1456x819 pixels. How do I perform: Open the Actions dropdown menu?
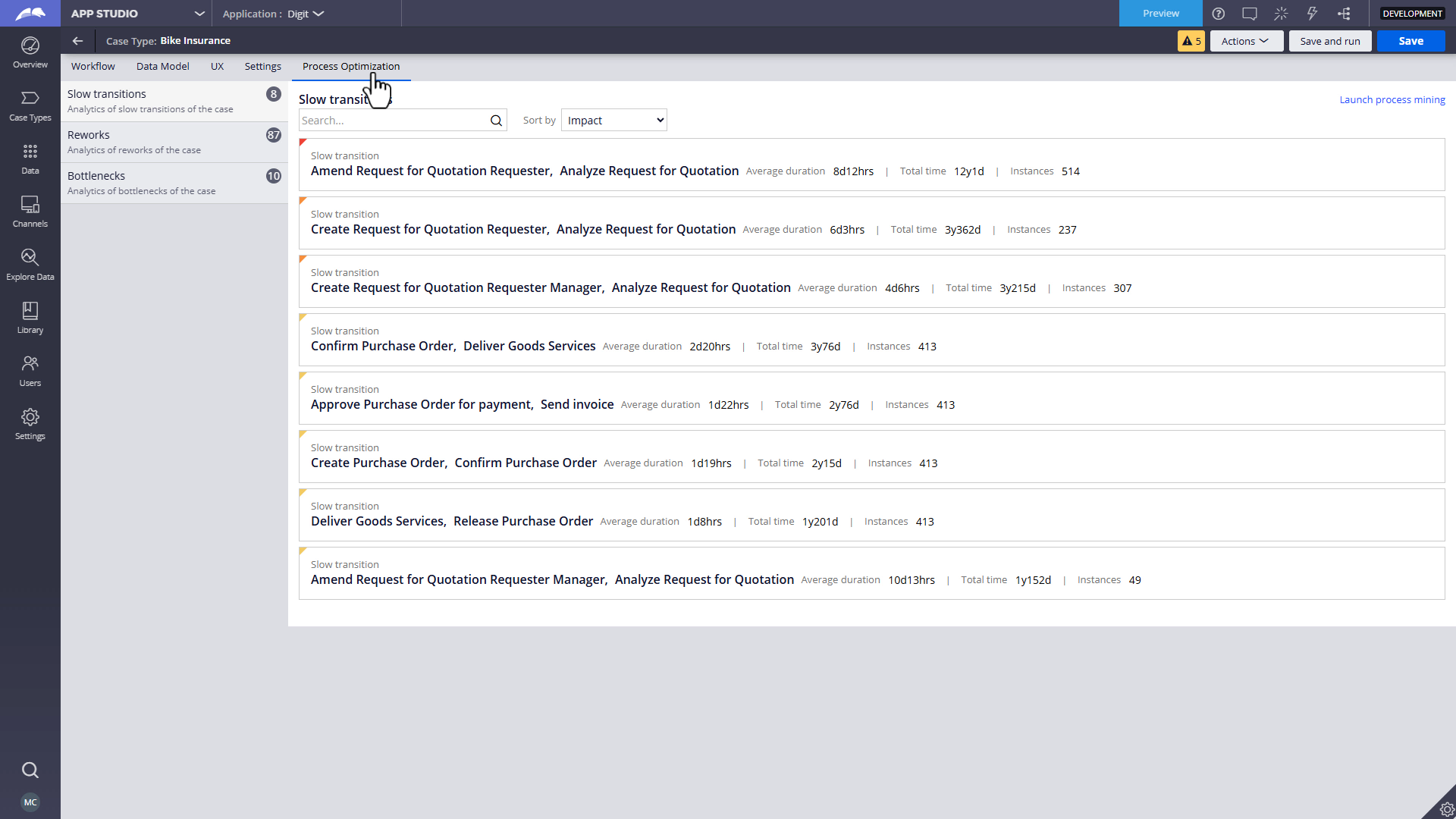1246,41
